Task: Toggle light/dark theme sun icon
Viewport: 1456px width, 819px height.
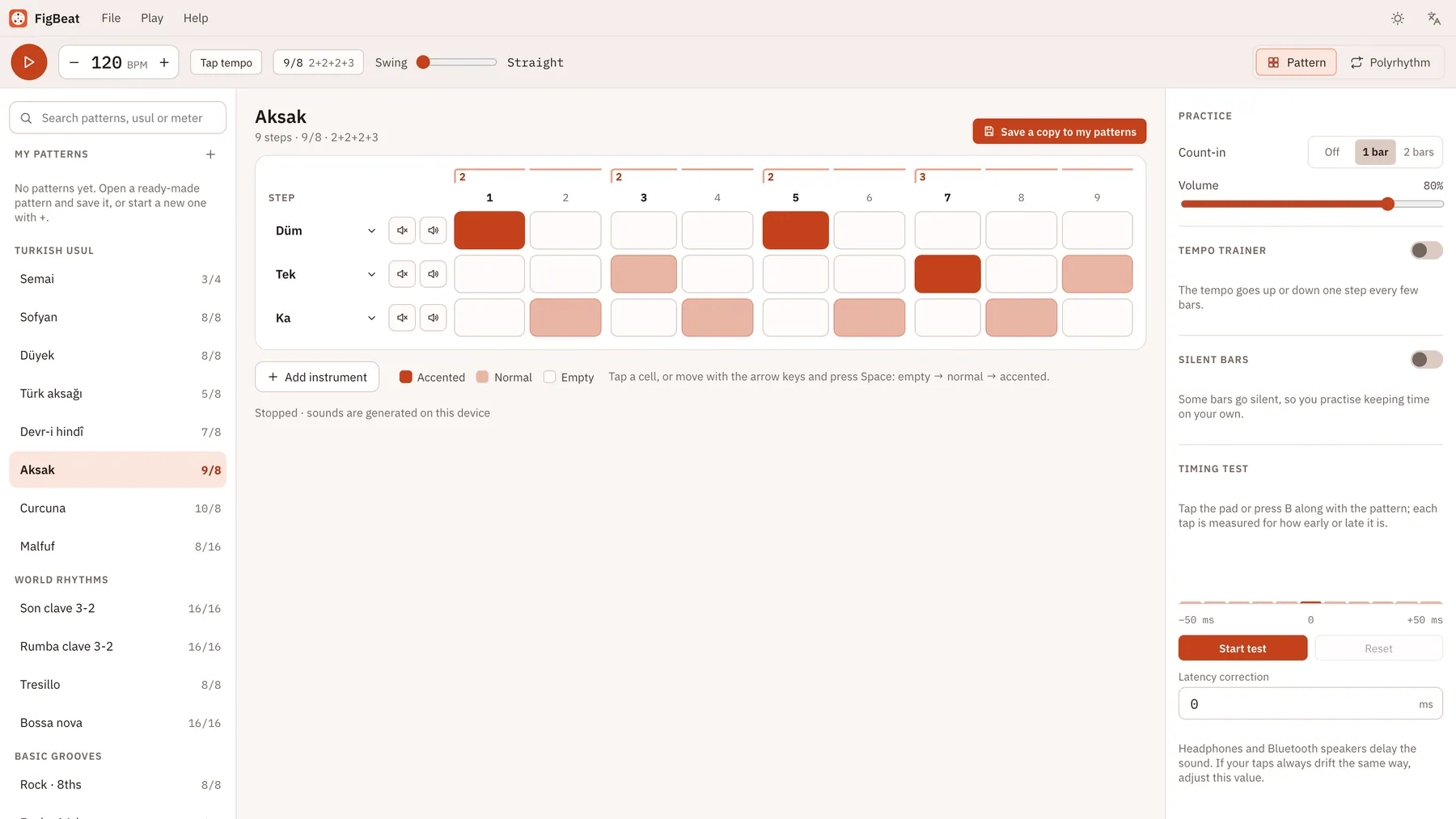Action: [x=1398, y=18]
